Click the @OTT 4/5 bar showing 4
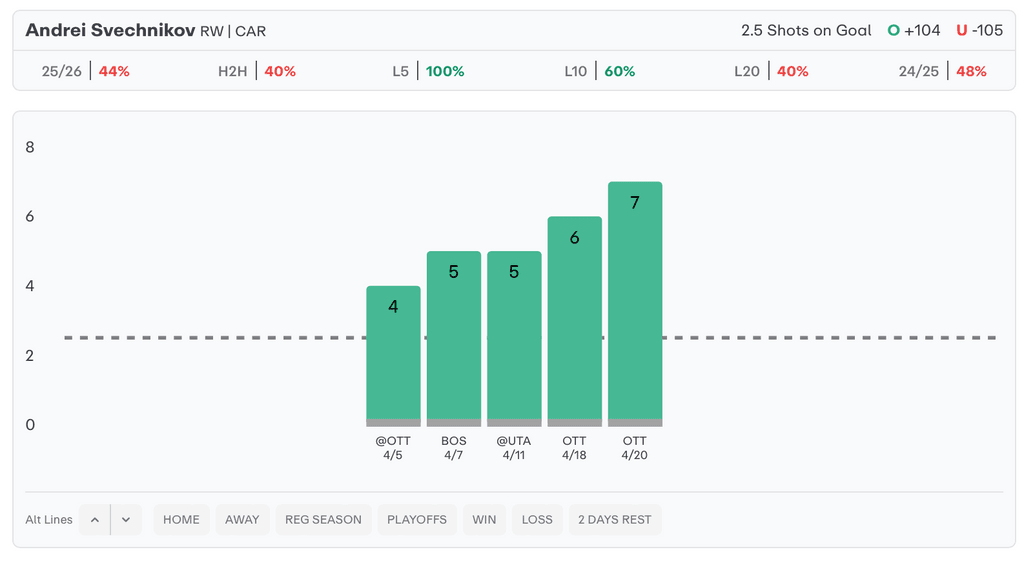 tap(393, 355)
